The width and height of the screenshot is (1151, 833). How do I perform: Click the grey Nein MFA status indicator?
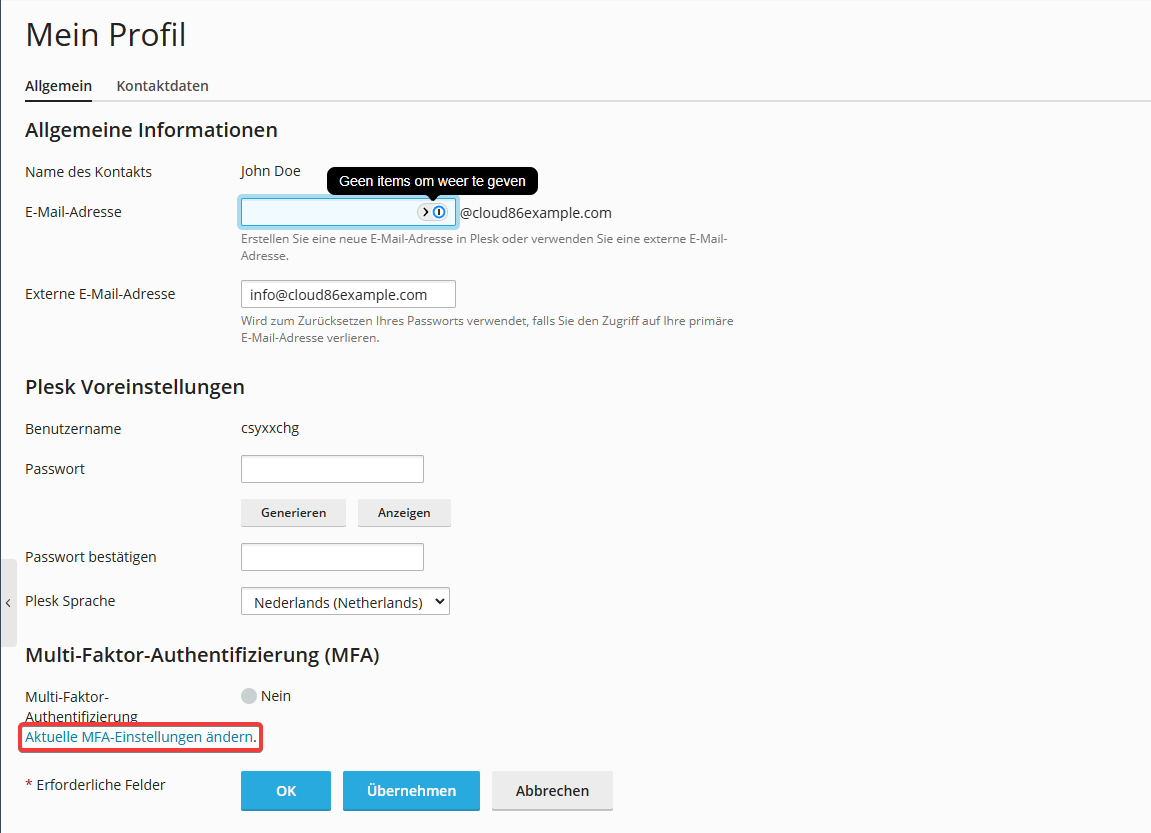(x=249, y=696)
